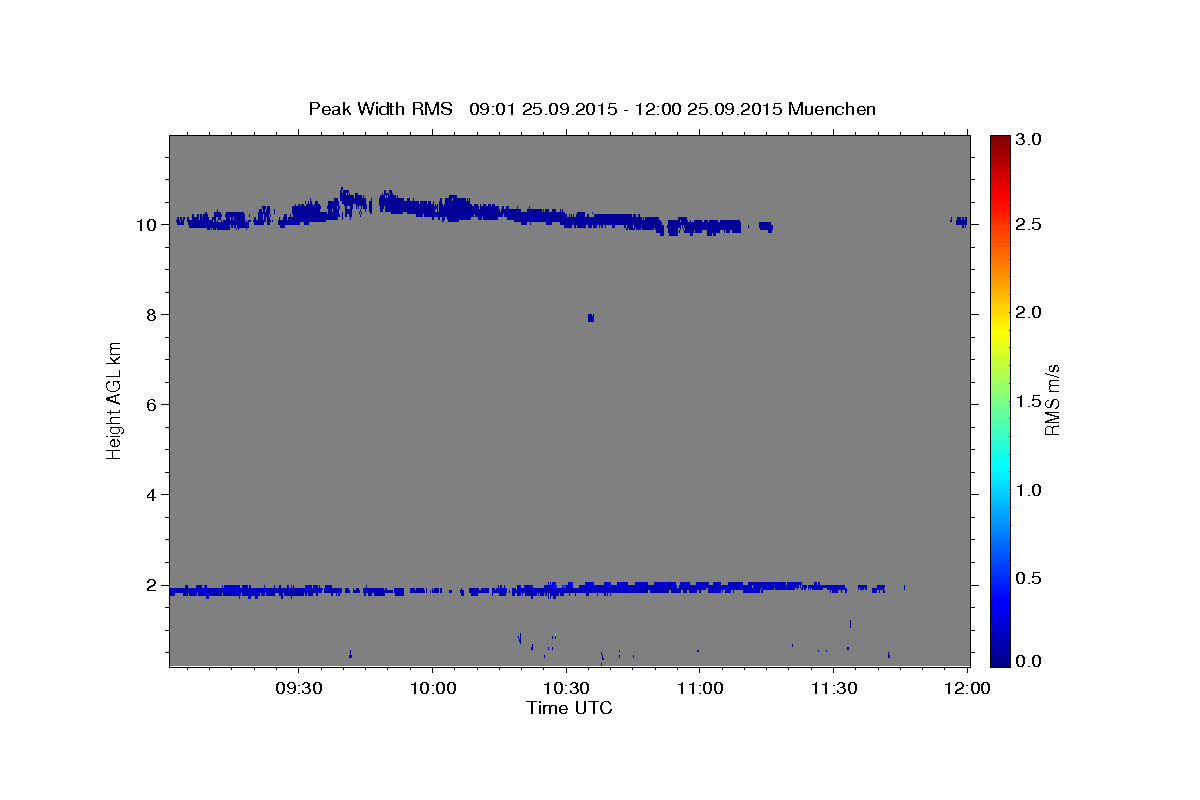Click the colorbar value 2.5
This screenshot has width=1200, height=800.
coord(1029,225)
